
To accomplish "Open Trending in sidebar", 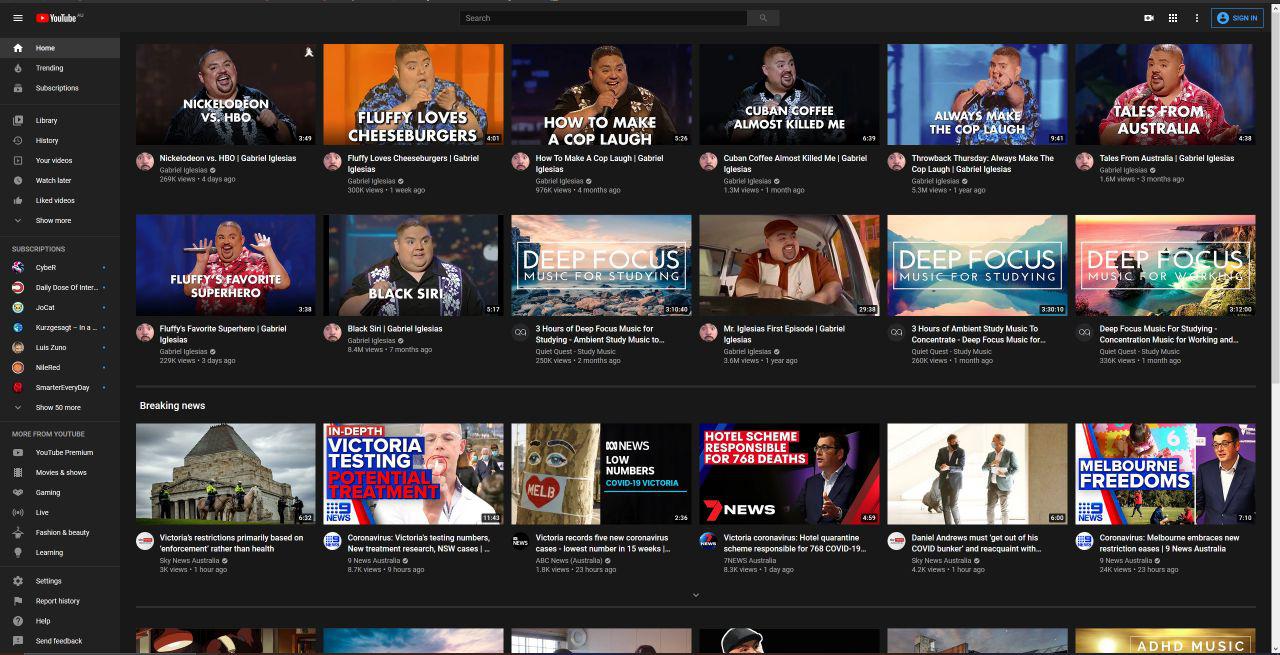I will (x=60, y=68).
